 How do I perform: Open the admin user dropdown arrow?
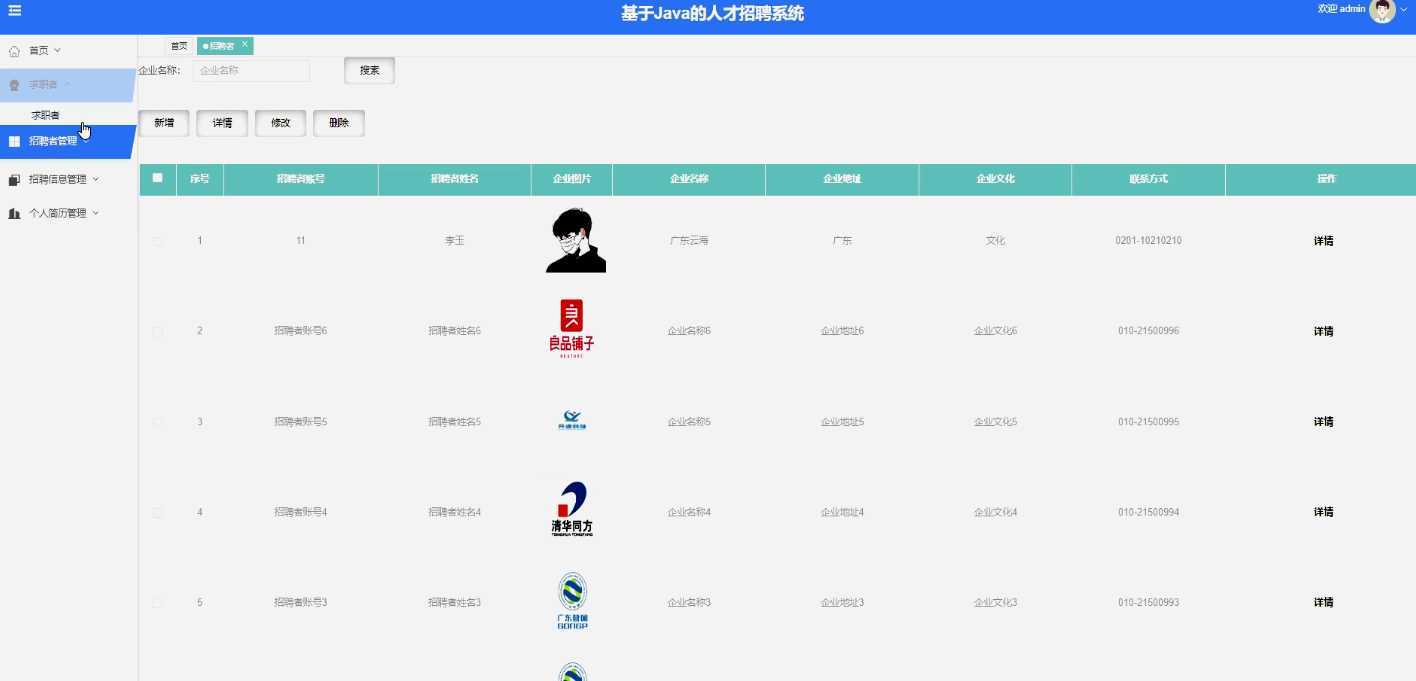coord(1404,9)
